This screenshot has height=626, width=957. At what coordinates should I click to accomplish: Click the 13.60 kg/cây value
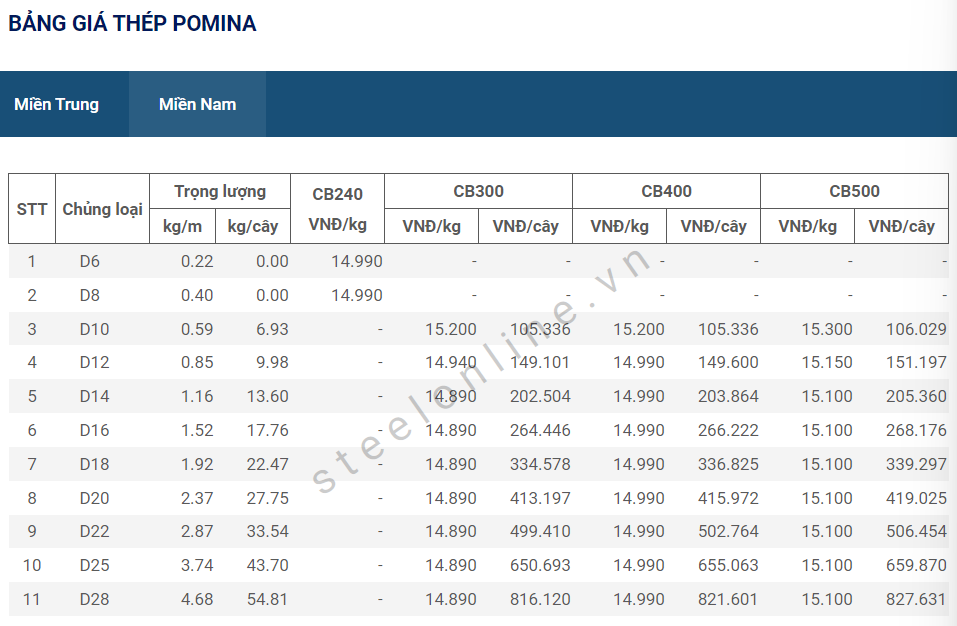click(268, 397)
